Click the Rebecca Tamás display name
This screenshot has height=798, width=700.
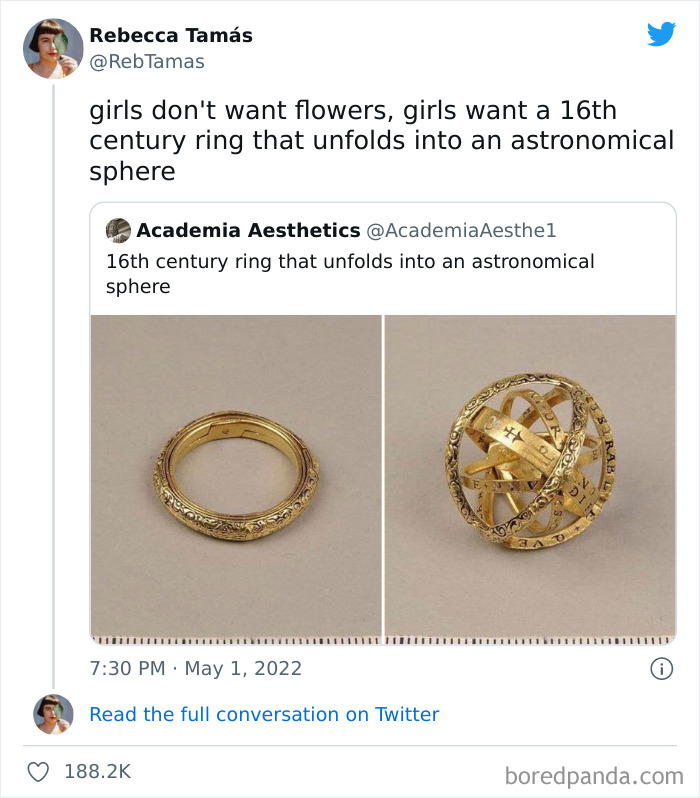pos(171,35)
